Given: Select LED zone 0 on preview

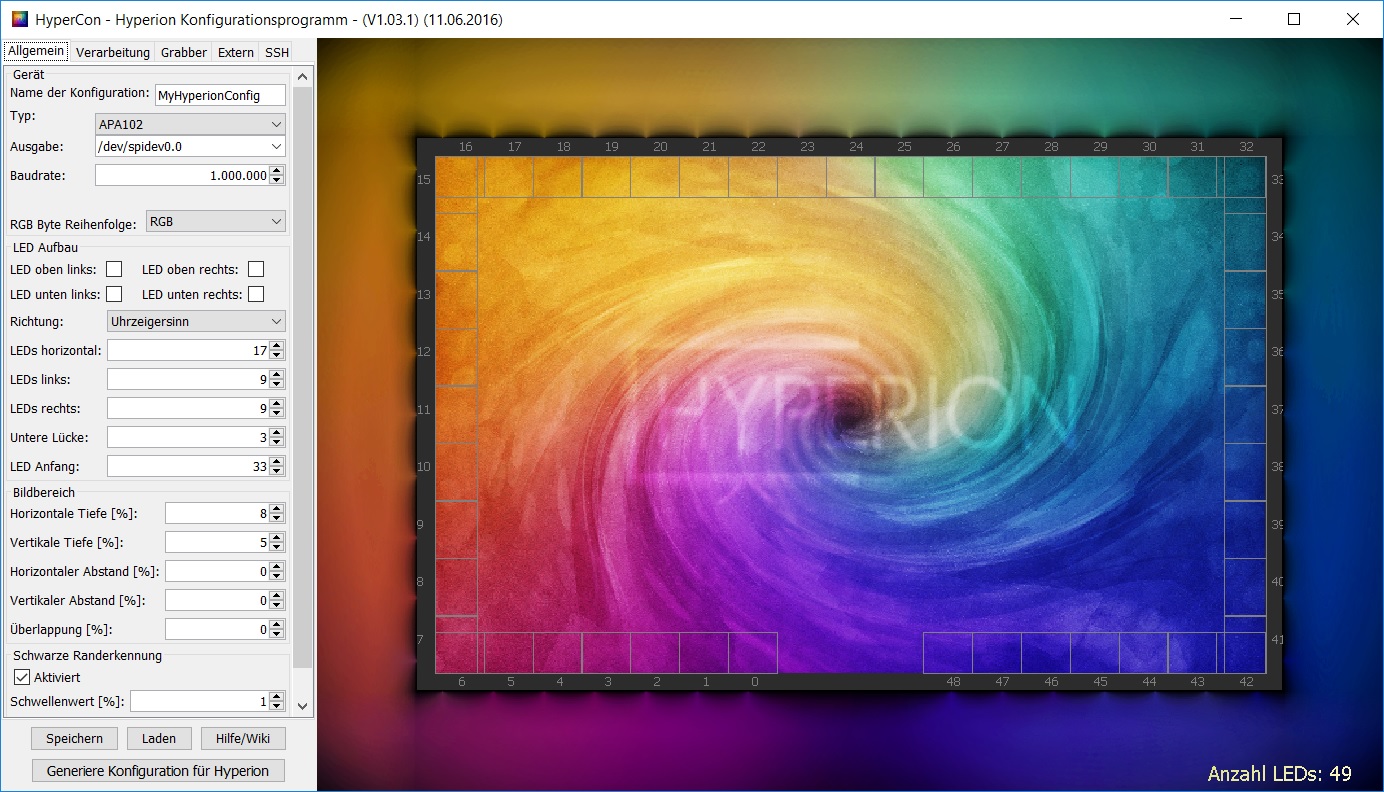Looking at the screenshot, I should click(x=753, y=653).
